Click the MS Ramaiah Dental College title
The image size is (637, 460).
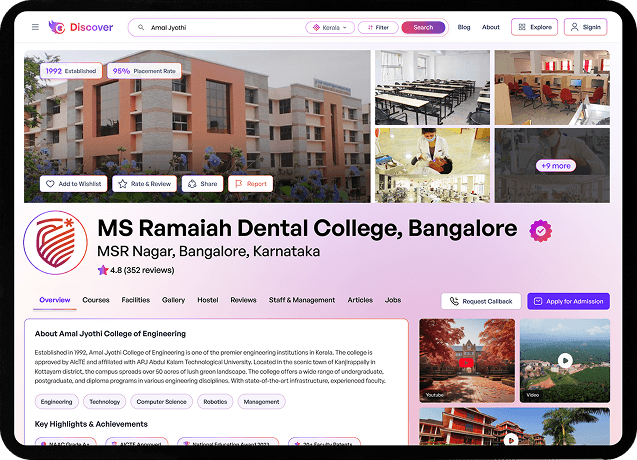coord(307,228)
